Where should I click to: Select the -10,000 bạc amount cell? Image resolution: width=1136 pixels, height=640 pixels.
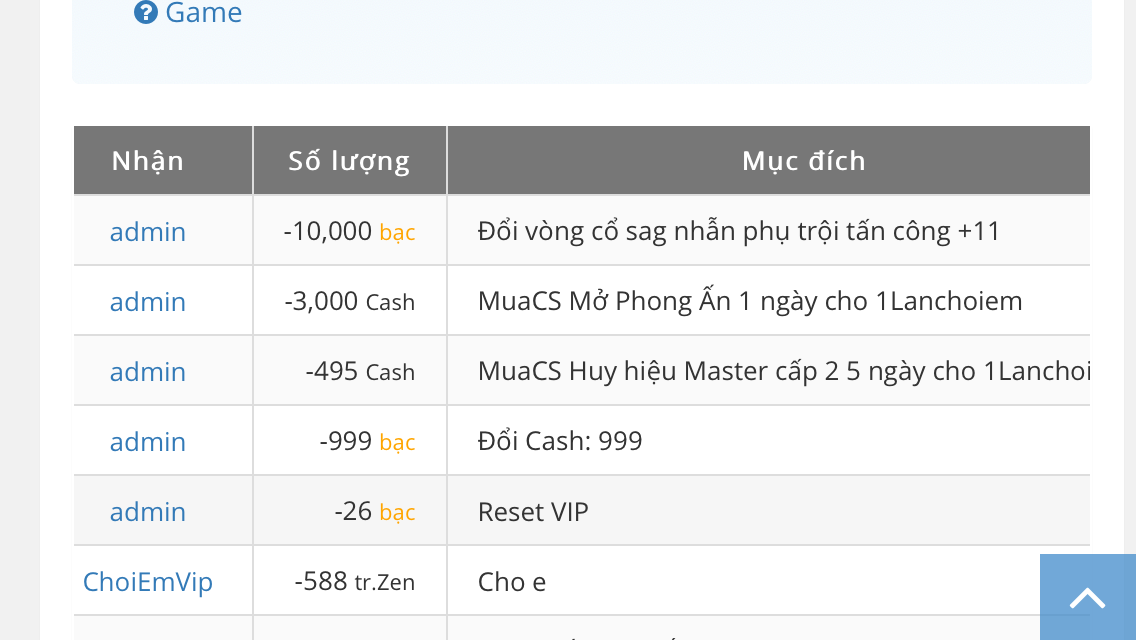click(x=349, y=232)
